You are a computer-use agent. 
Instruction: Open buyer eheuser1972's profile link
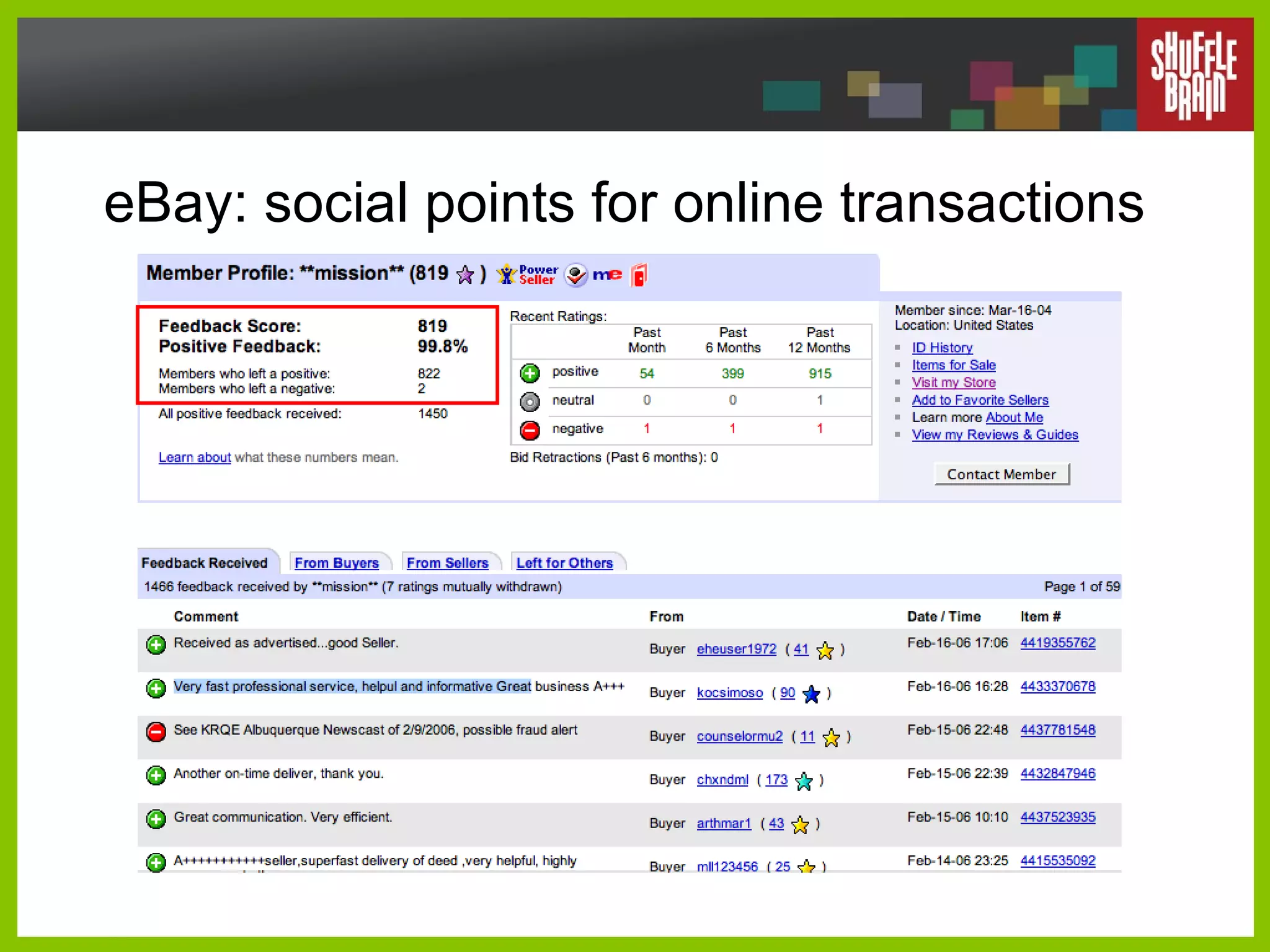pyautogui.click(x=737, y=649)
